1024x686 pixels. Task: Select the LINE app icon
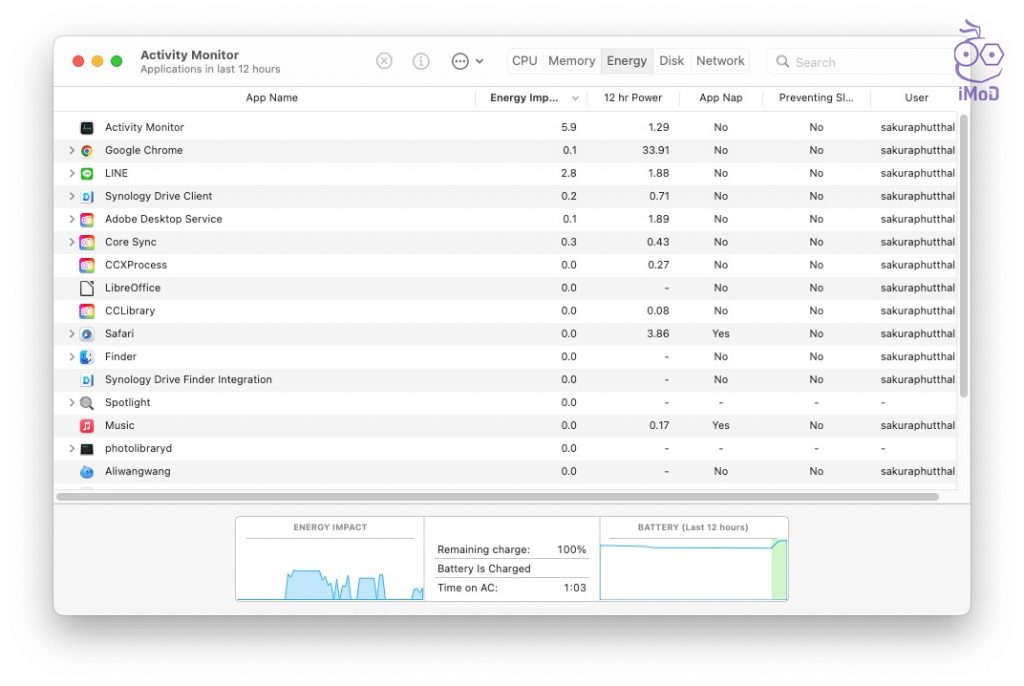click(x=88, y=173)
